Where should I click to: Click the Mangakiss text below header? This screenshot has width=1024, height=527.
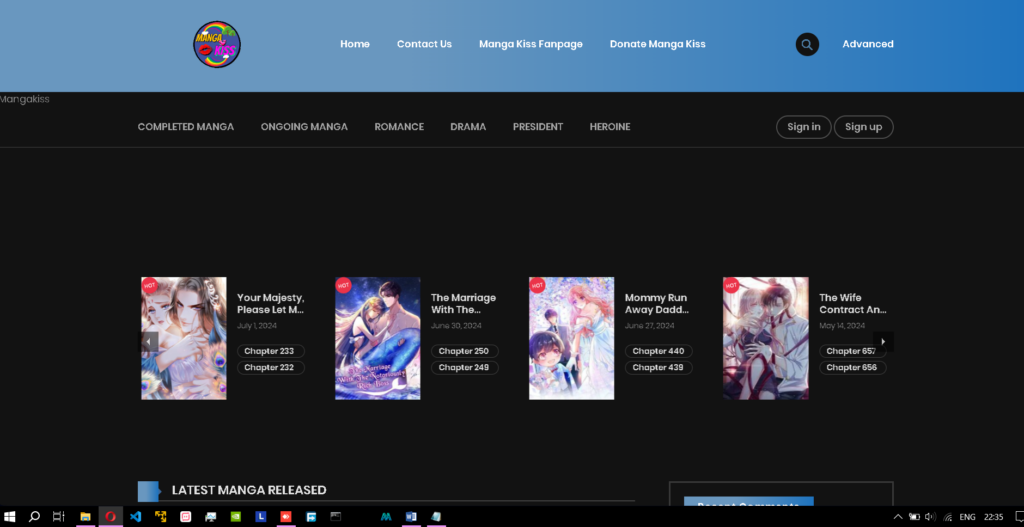pyautogui.click(x=25, y=99)
